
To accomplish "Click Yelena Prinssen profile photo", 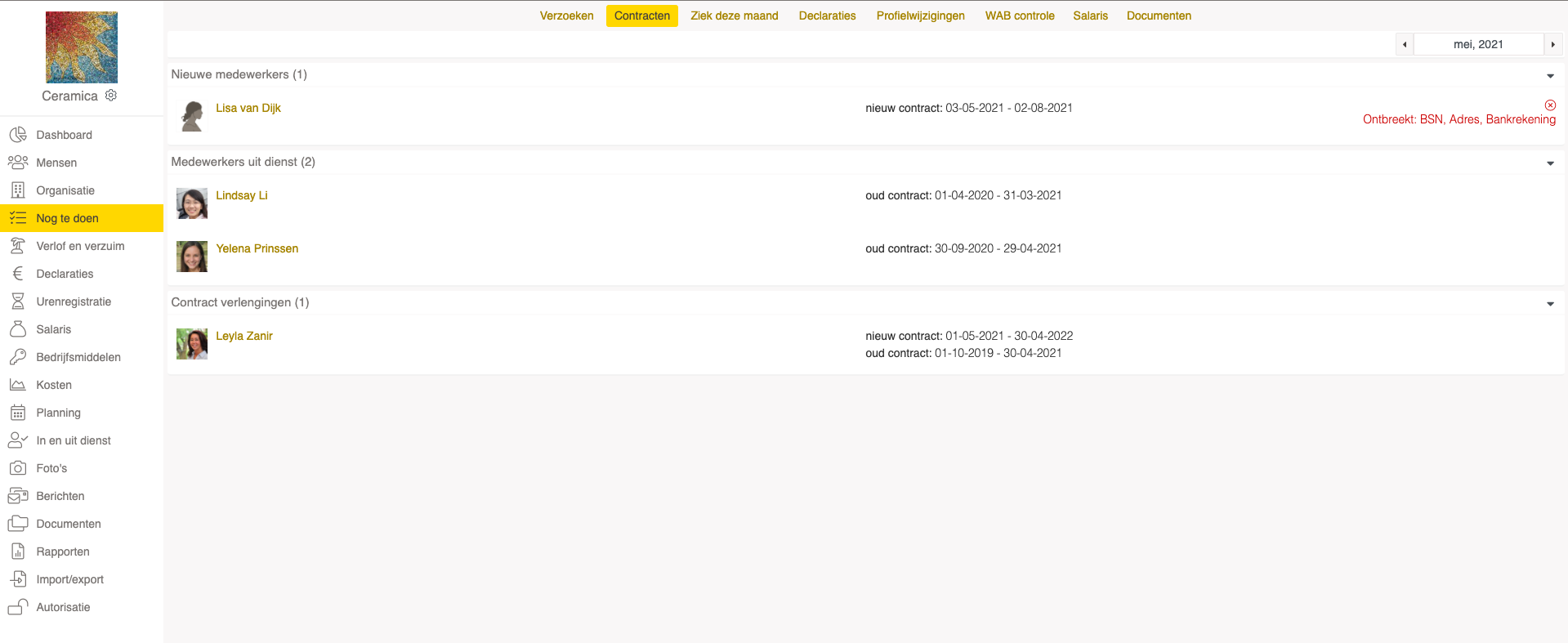I will pos(192,257).
